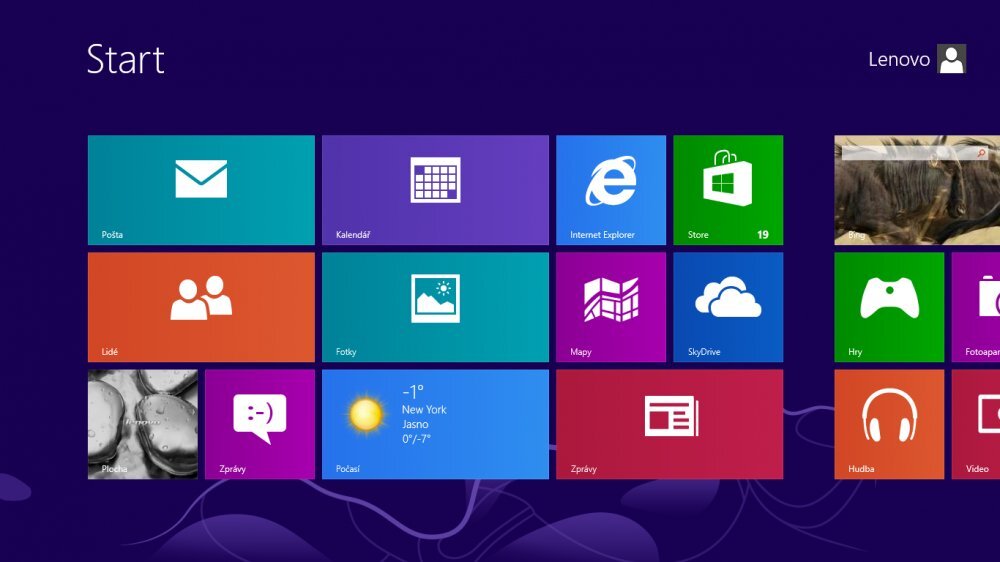This screenshot has width=1000, height=562.
Task: Click the sun icon in weather tile
Action: [365, 415]
